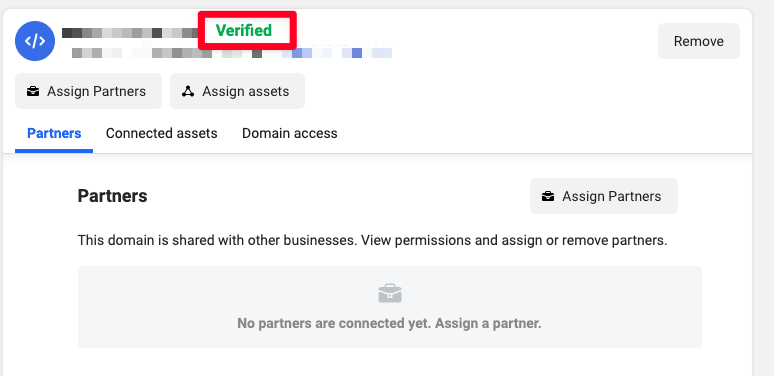The image size is (774, 376).
Task: Click briefcase icon in top Assign Partners button
Action: click(33, 91)
